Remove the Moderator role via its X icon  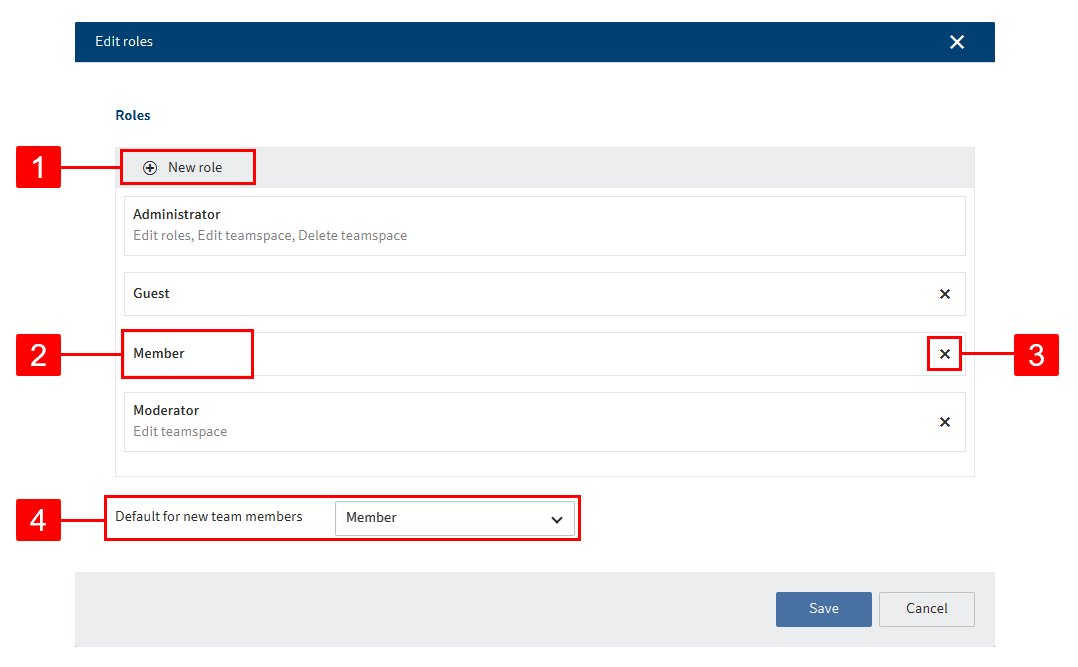pyautogui.click(x=944, y=422)
